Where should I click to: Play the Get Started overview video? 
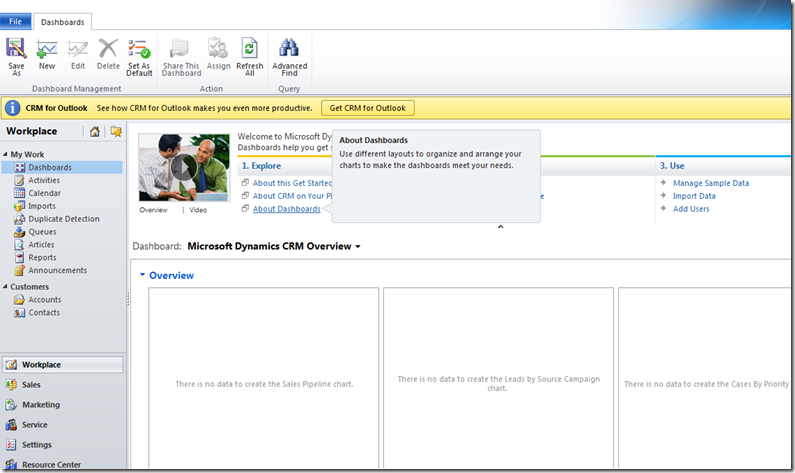tap(184, 168)
